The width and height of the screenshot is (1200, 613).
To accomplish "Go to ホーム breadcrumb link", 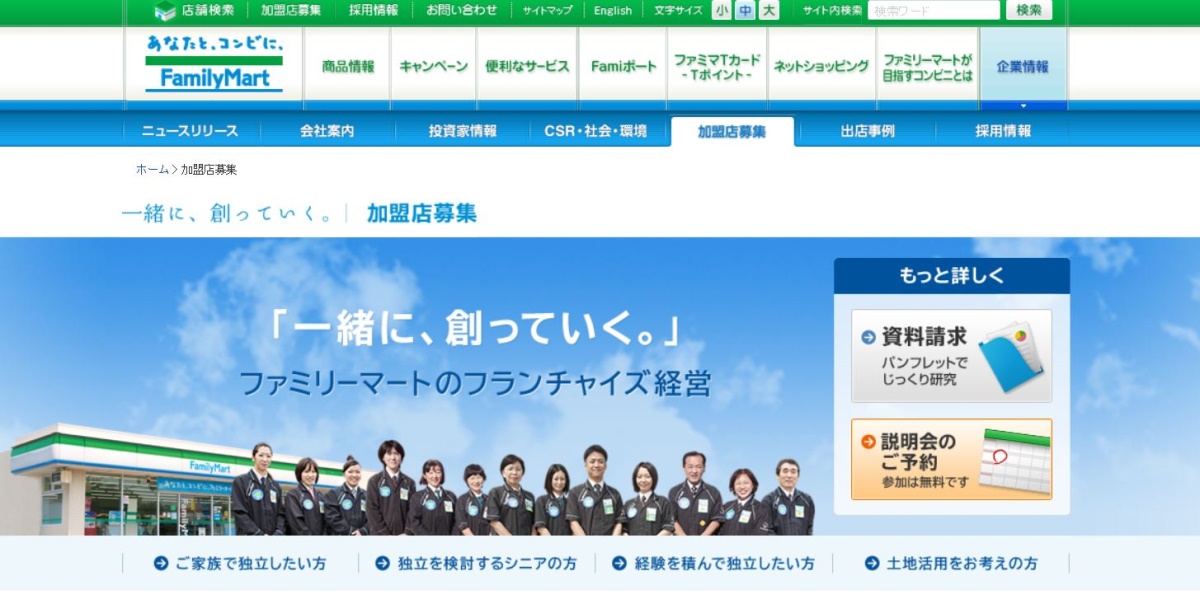I will point(152,170).
